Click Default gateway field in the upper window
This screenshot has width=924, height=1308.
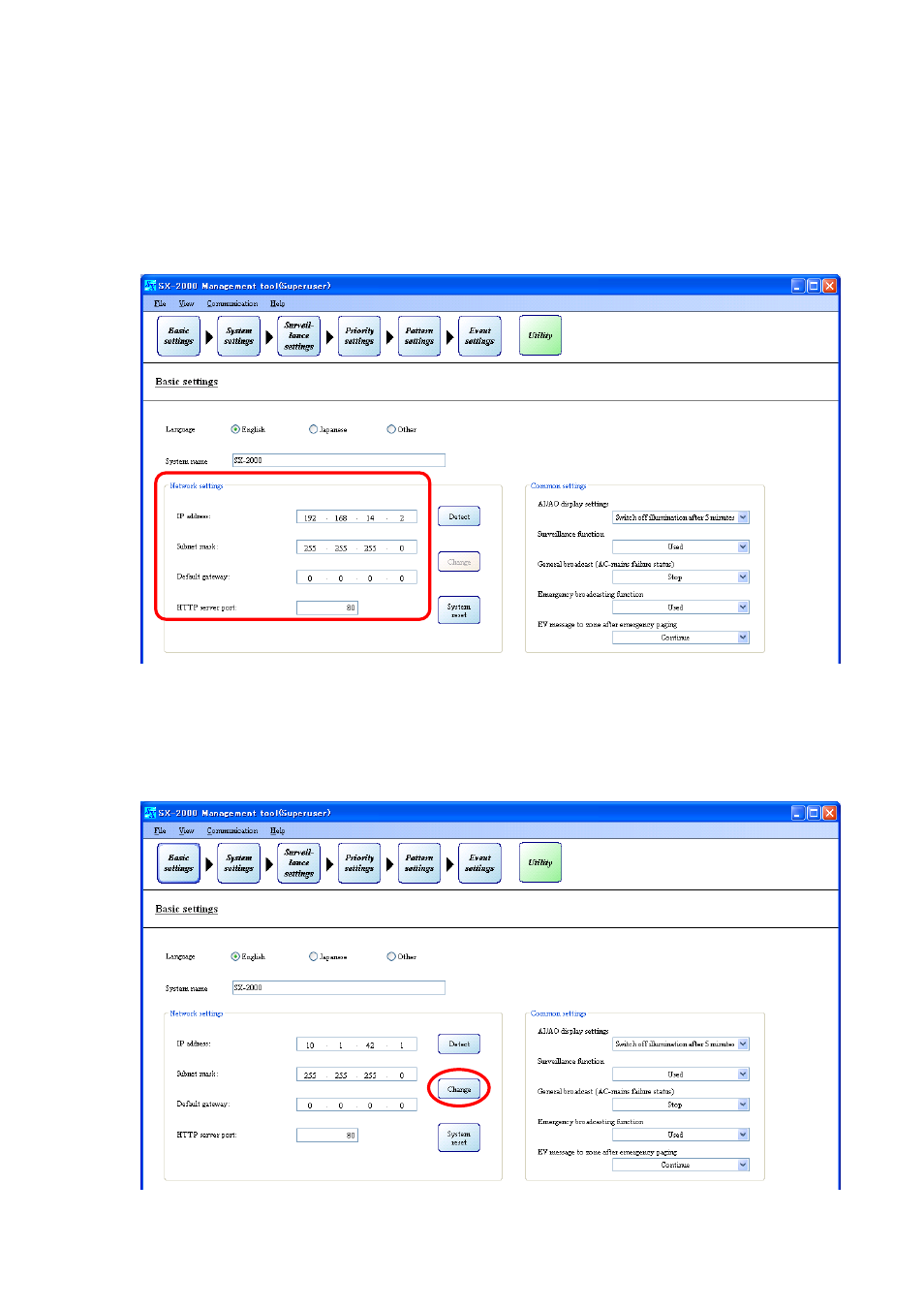[356, 577]
